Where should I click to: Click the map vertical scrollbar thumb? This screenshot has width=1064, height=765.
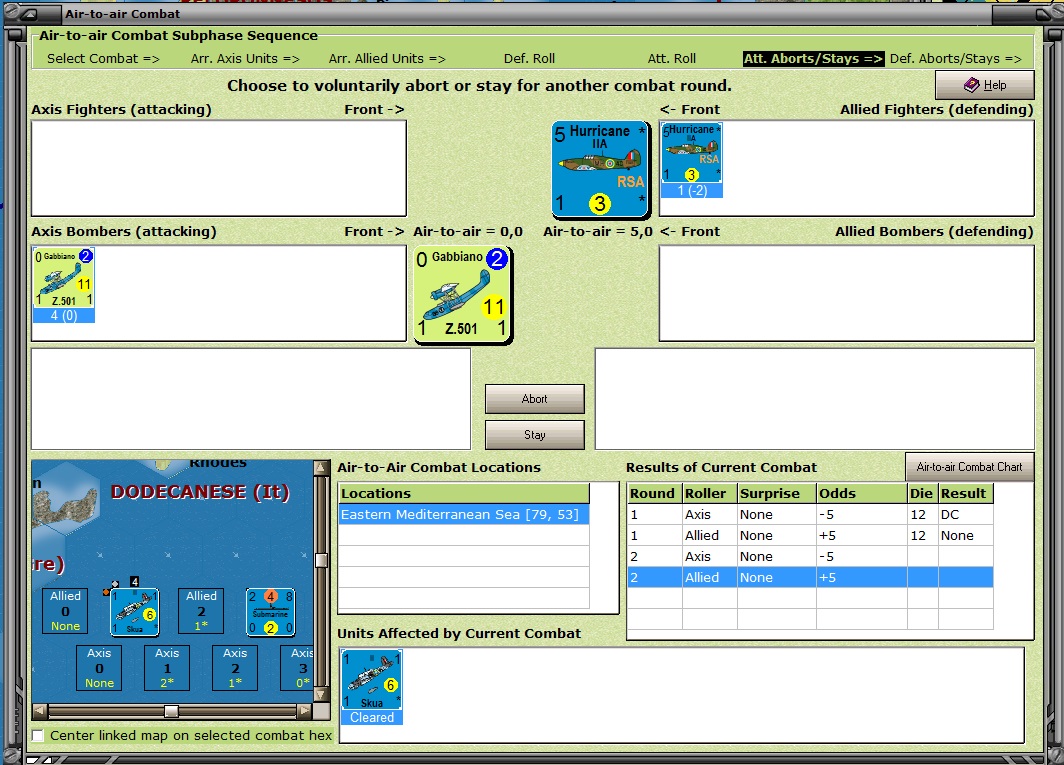tap(321, 560)
